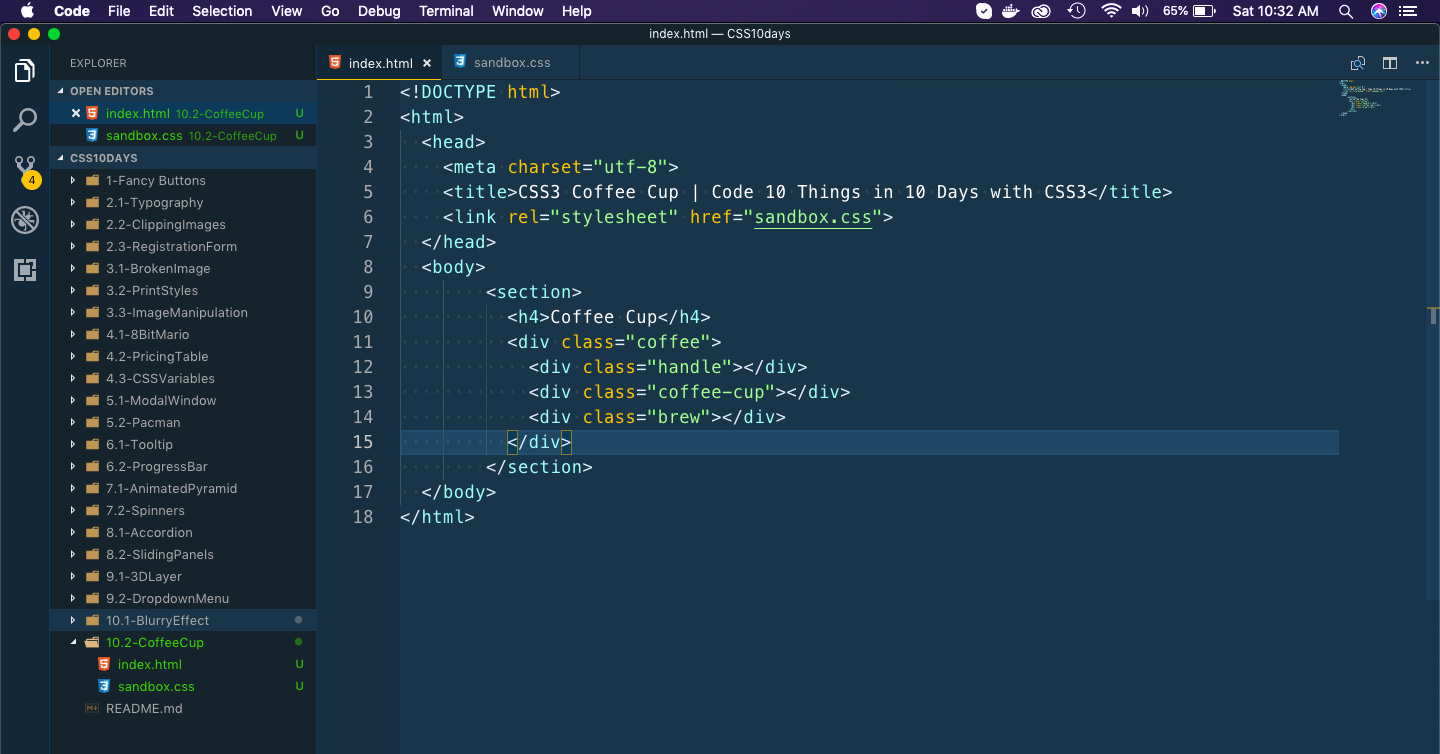Click line number 15 in gutter

click(362, 442)
